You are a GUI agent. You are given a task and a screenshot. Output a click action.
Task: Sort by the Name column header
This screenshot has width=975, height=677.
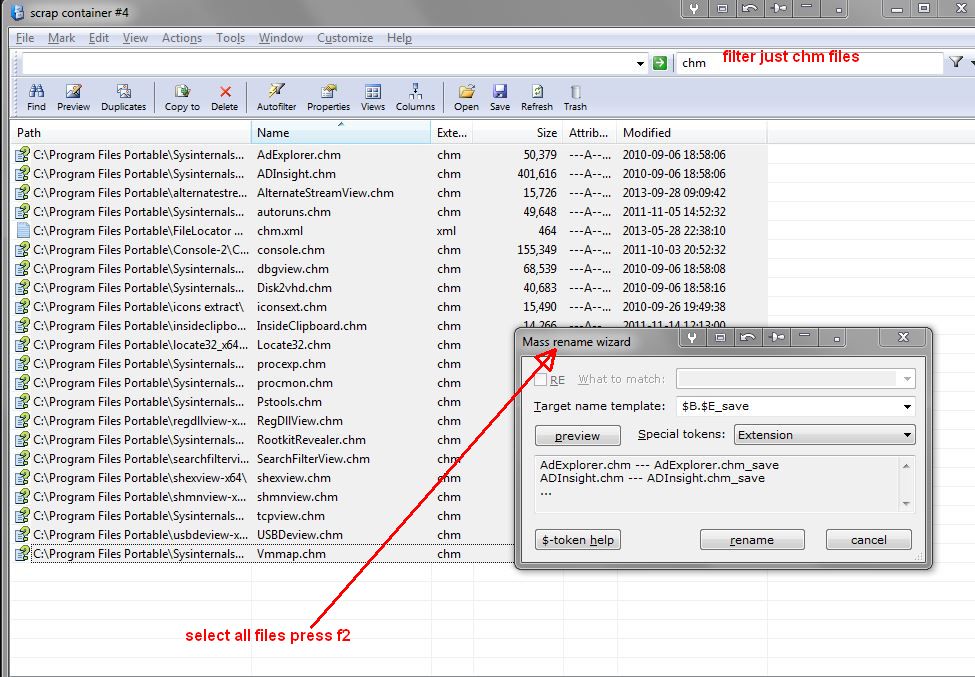[340, 132]
